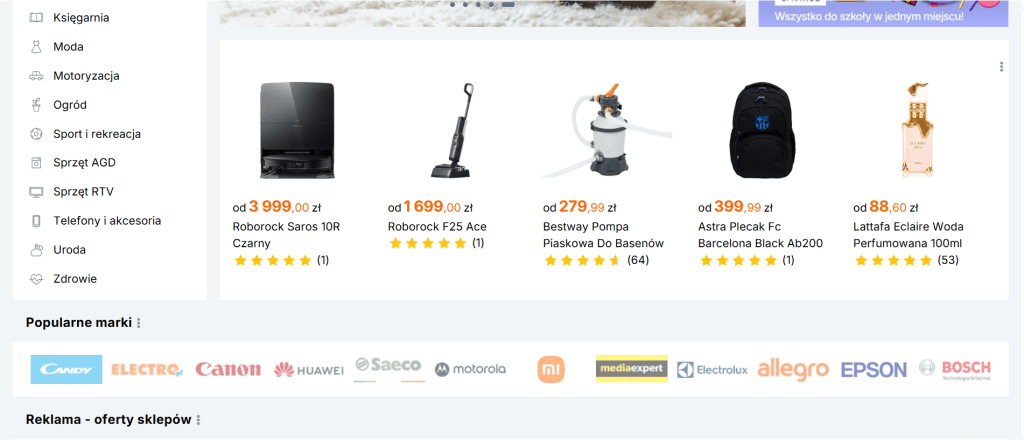Select the Sprzęt RTV monitor icon
The width and height of the screenshot is (1024, 440).
36,192
